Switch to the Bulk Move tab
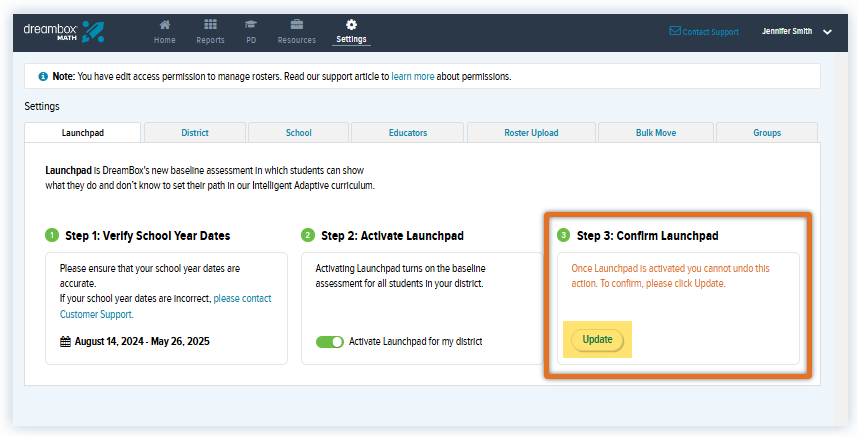Screen dimensions: 858x437 click(656, 133)
